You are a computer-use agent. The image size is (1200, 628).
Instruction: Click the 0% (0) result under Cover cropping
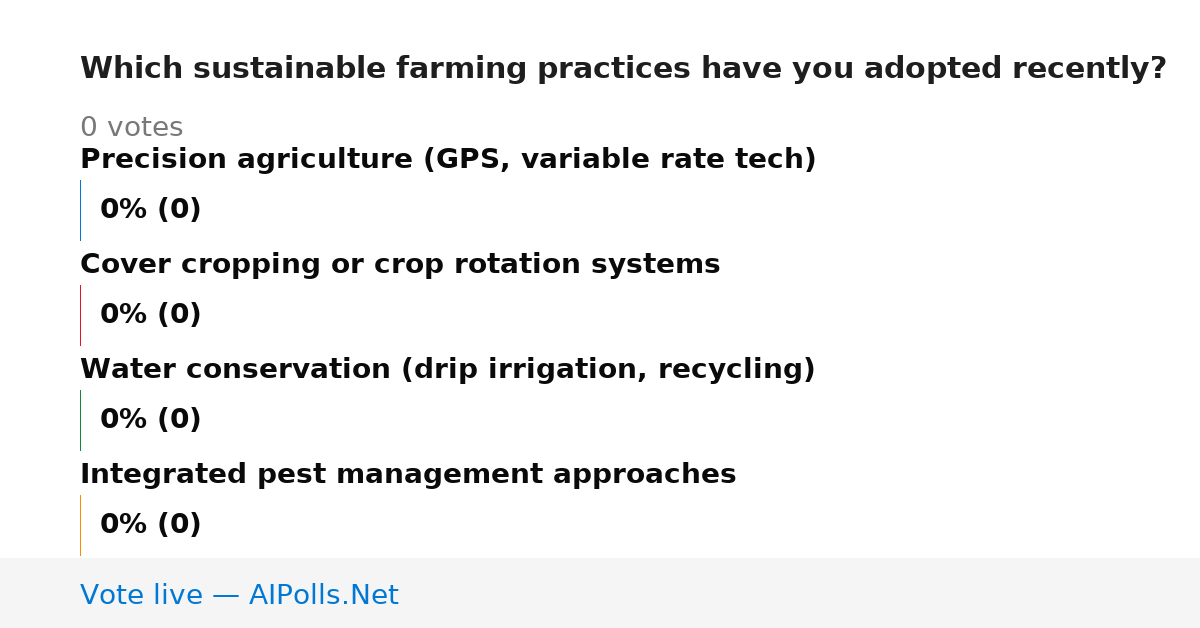pyautogui.click(x=151, y=315)
